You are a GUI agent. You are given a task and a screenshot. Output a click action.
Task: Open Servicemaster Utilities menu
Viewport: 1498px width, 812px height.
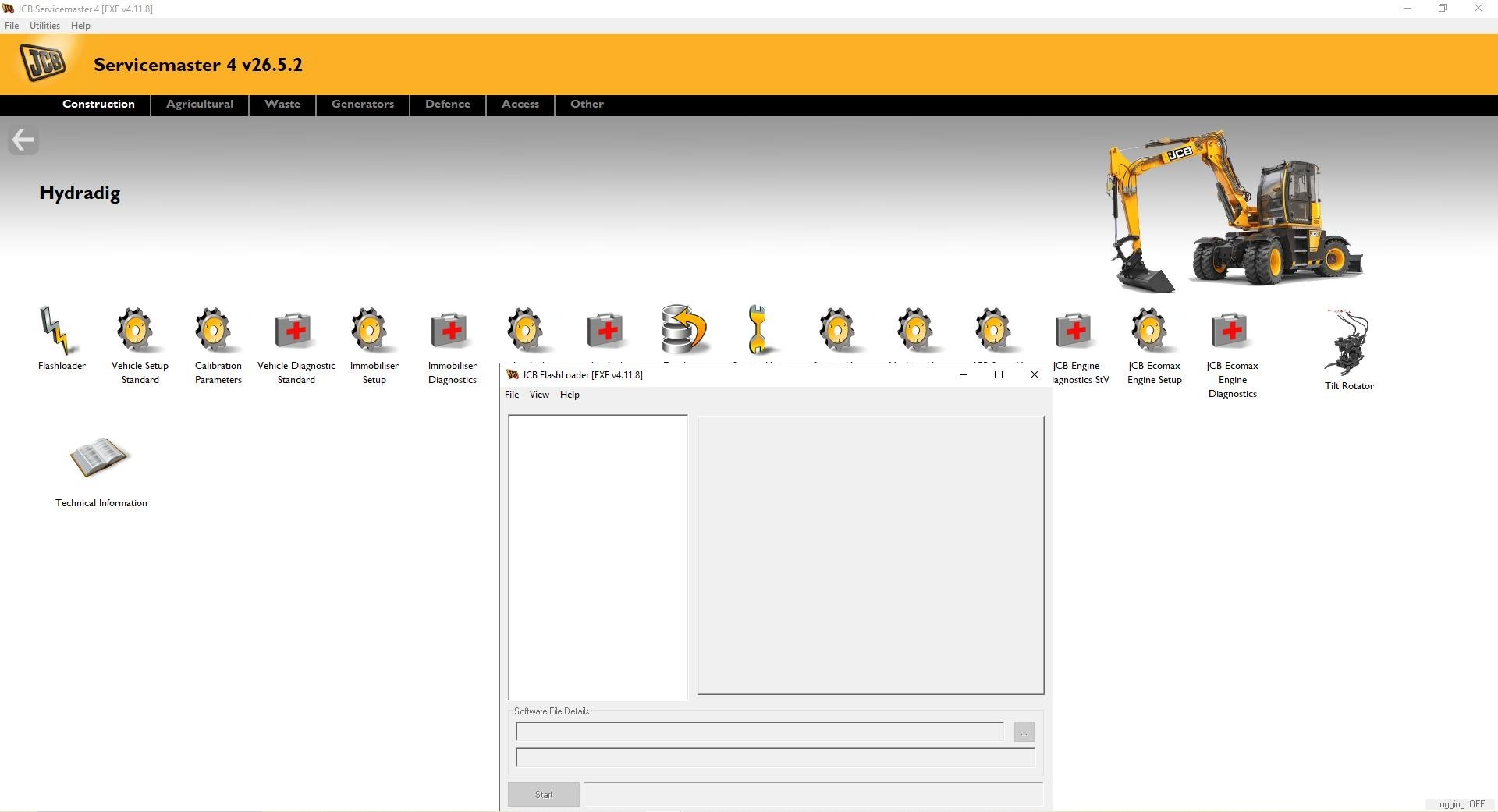pyautogui.click(x=44, y=26)
